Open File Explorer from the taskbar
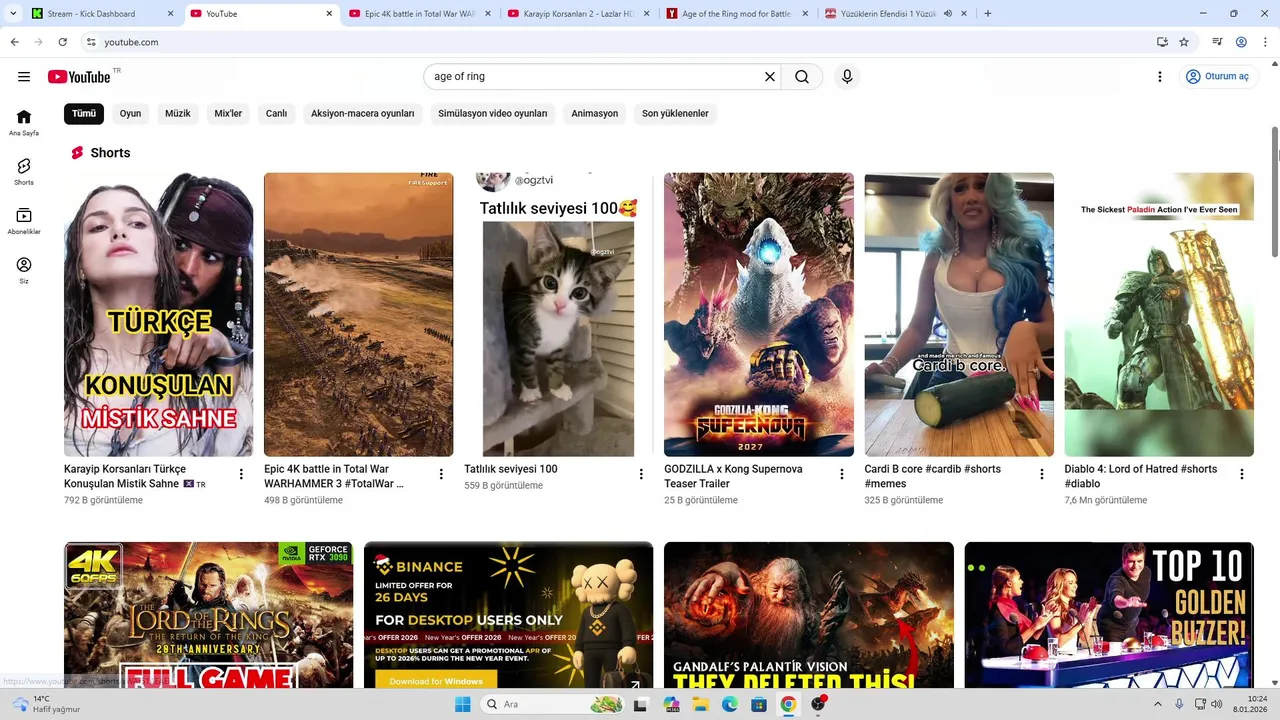The height and width of the screenshot is (720, 1280). click(701, 704)
